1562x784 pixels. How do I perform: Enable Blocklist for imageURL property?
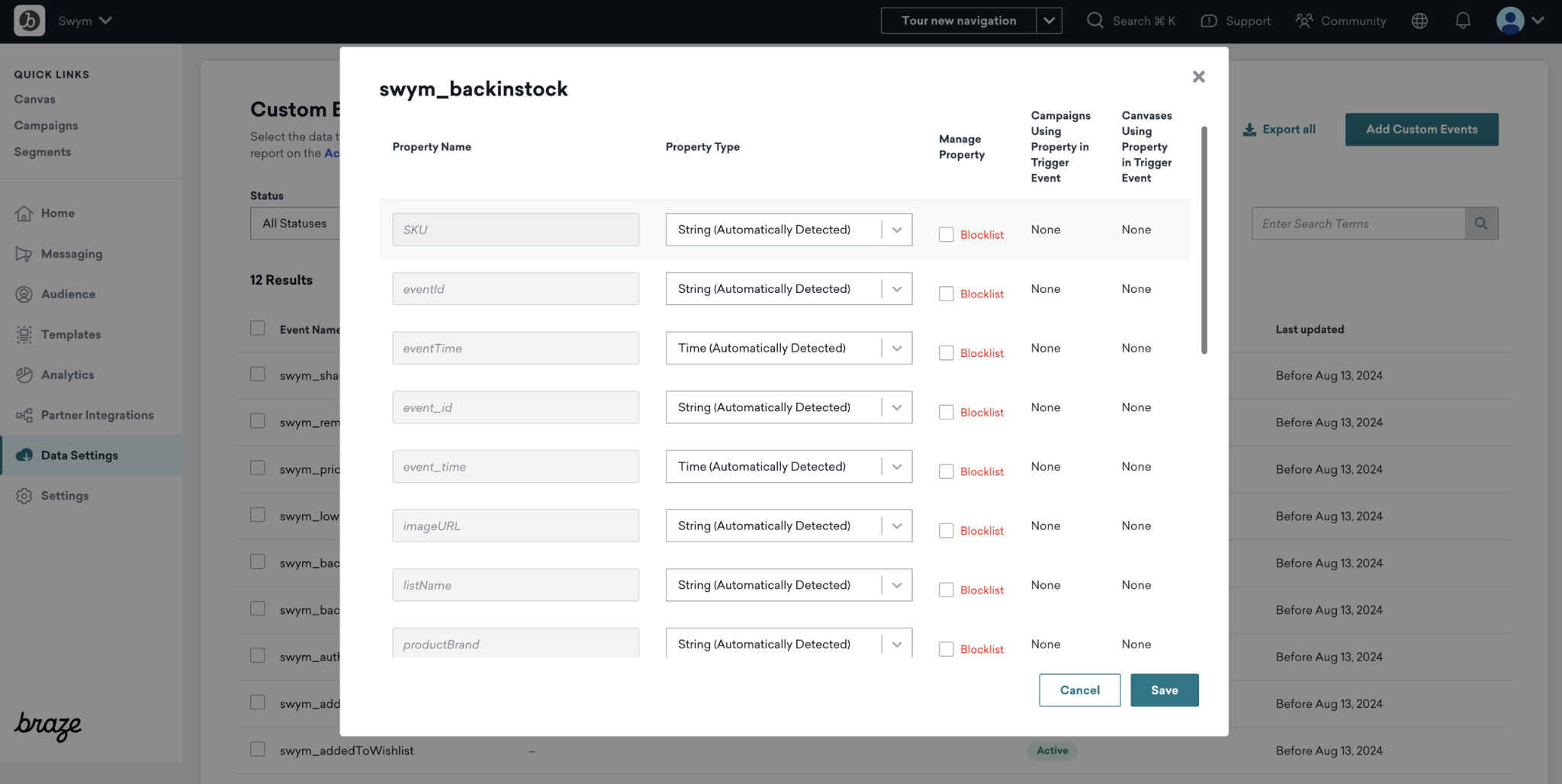point(946,531)
